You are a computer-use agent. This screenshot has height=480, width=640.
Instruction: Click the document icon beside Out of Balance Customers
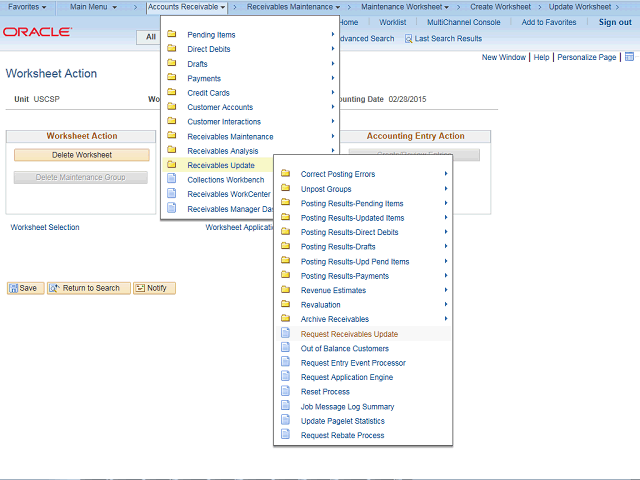coord(285,348)
